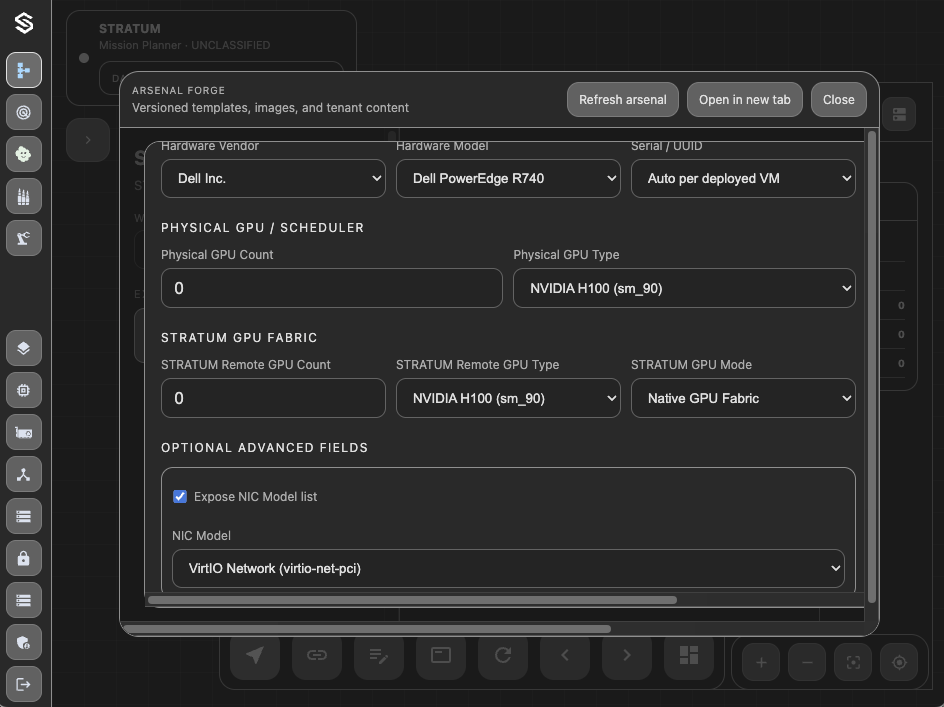Click the Stratum logo icon
The image size is (944, 707).
tap(24, 23)
